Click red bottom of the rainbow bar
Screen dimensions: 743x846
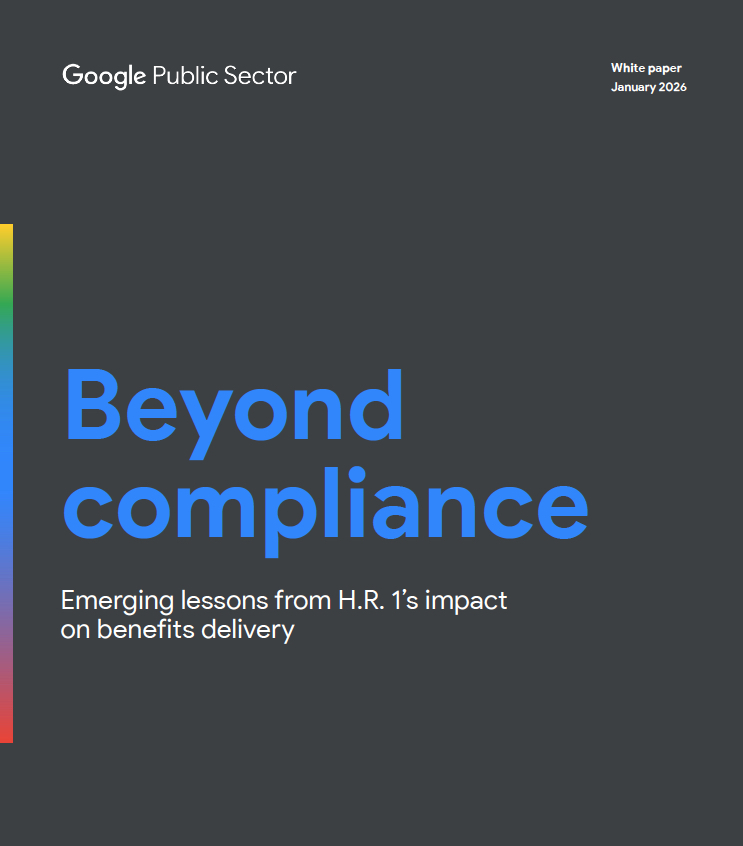6,725
